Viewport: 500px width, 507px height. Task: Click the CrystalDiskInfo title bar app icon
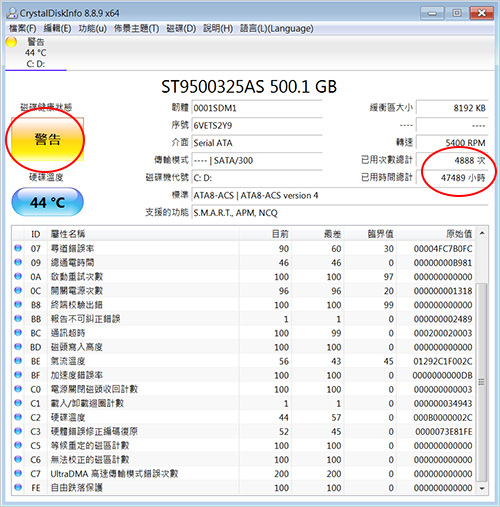tap(12, 13)
